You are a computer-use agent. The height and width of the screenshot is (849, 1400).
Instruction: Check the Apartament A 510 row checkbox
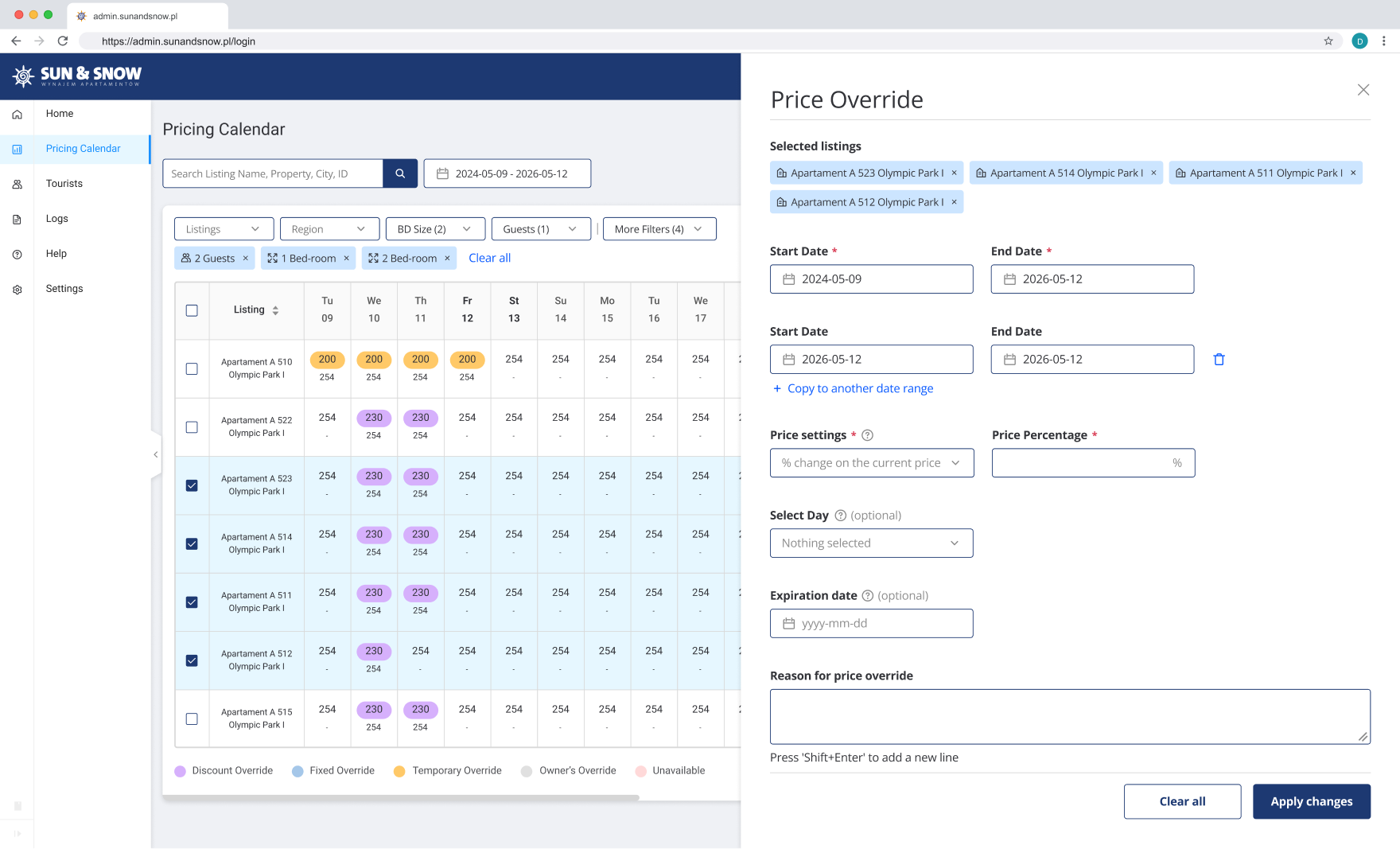click(192, 368)
